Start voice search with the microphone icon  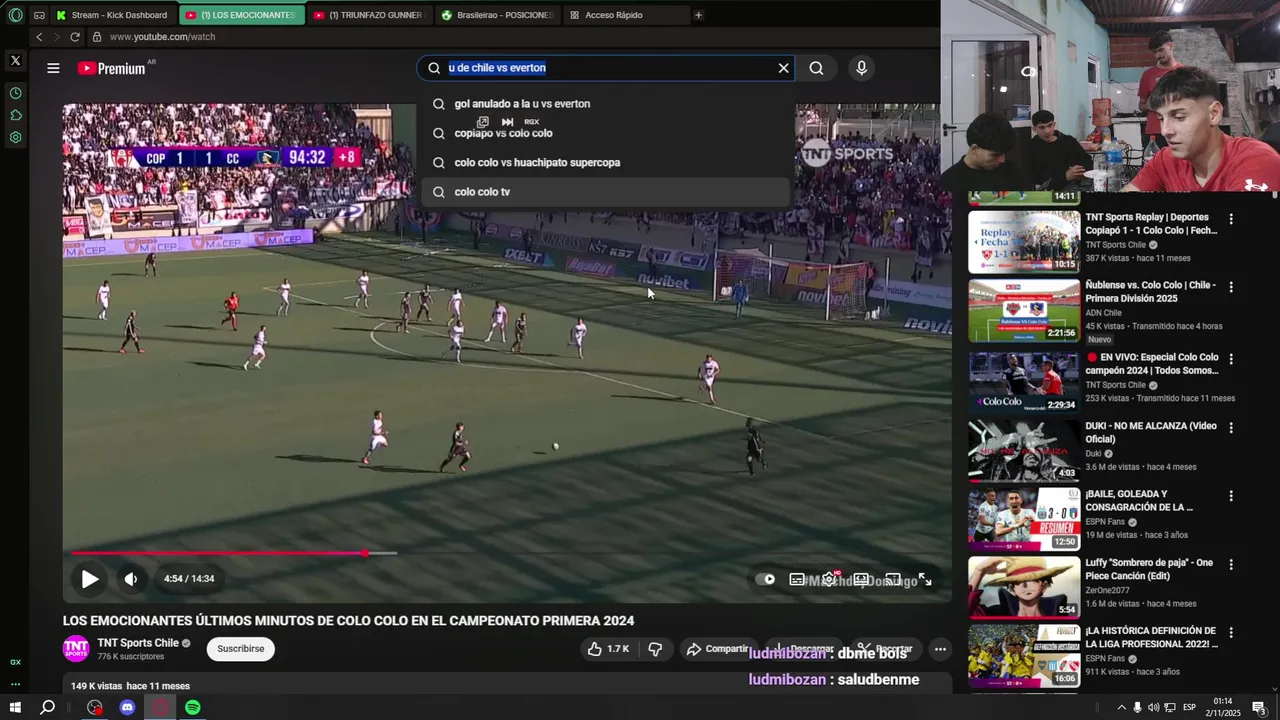(x=862, y=68)
